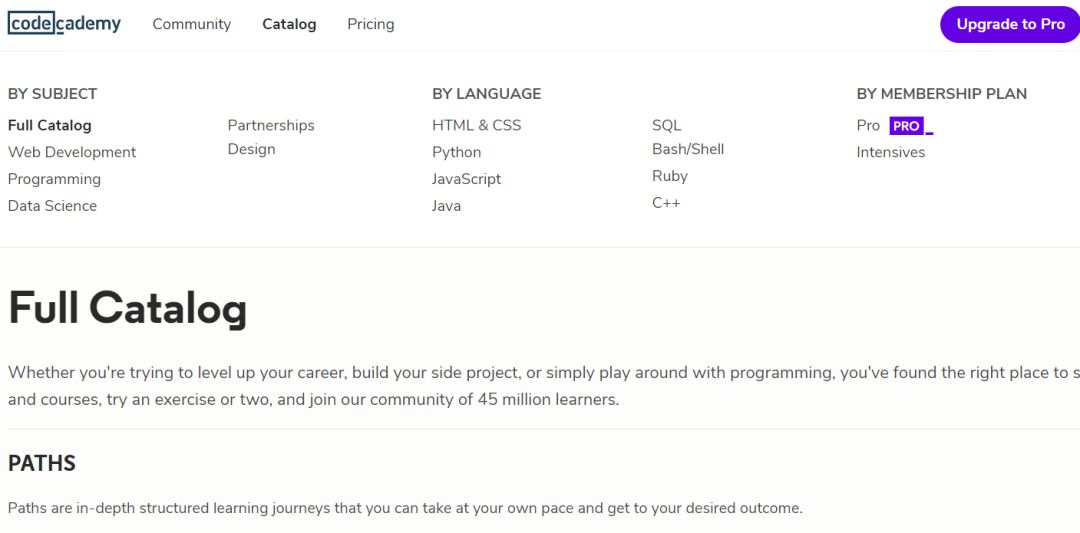The image size is (1080, 533).
Task: Open the Community menu
Action: click(191, 24)
